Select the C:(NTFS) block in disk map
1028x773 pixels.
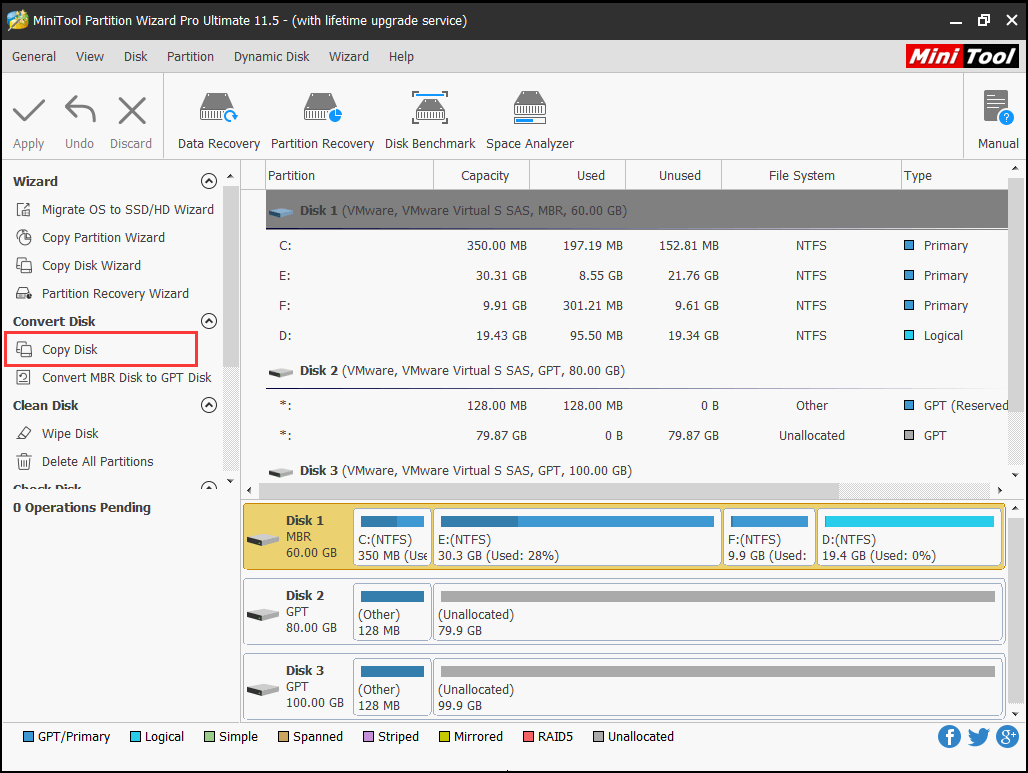(392, 538)
